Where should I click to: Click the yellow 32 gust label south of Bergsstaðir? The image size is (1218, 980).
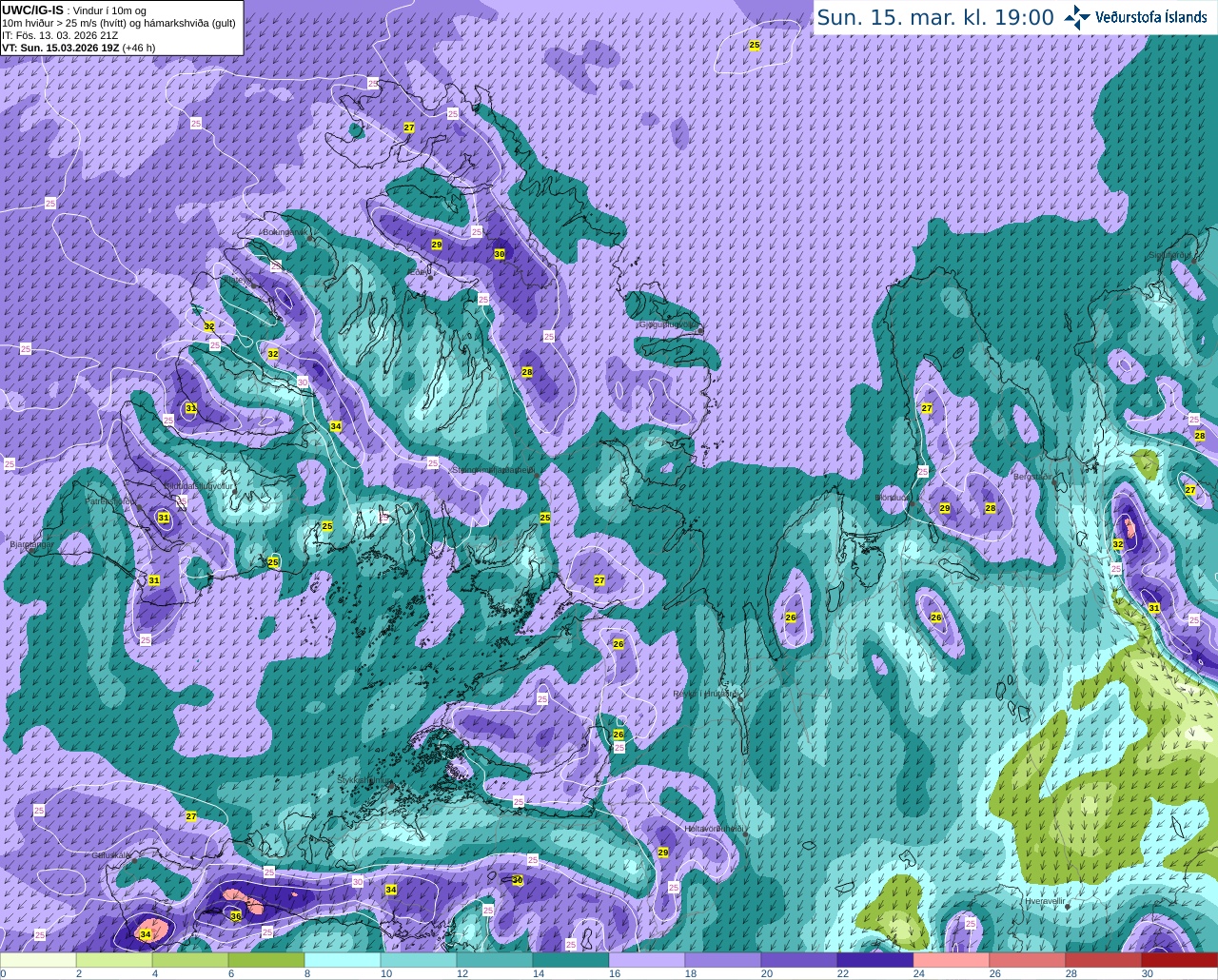pyautogui.click(x=1118, y=544)
